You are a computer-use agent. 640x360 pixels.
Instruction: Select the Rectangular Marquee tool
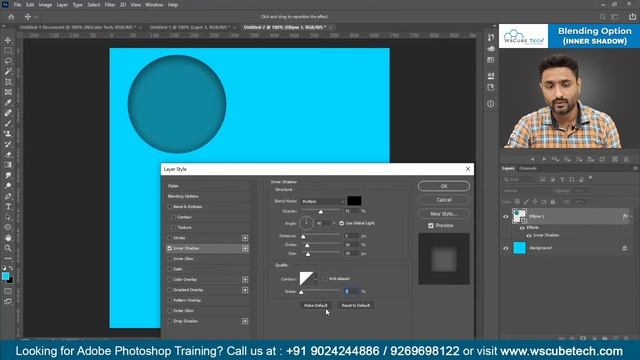(8, 51)
